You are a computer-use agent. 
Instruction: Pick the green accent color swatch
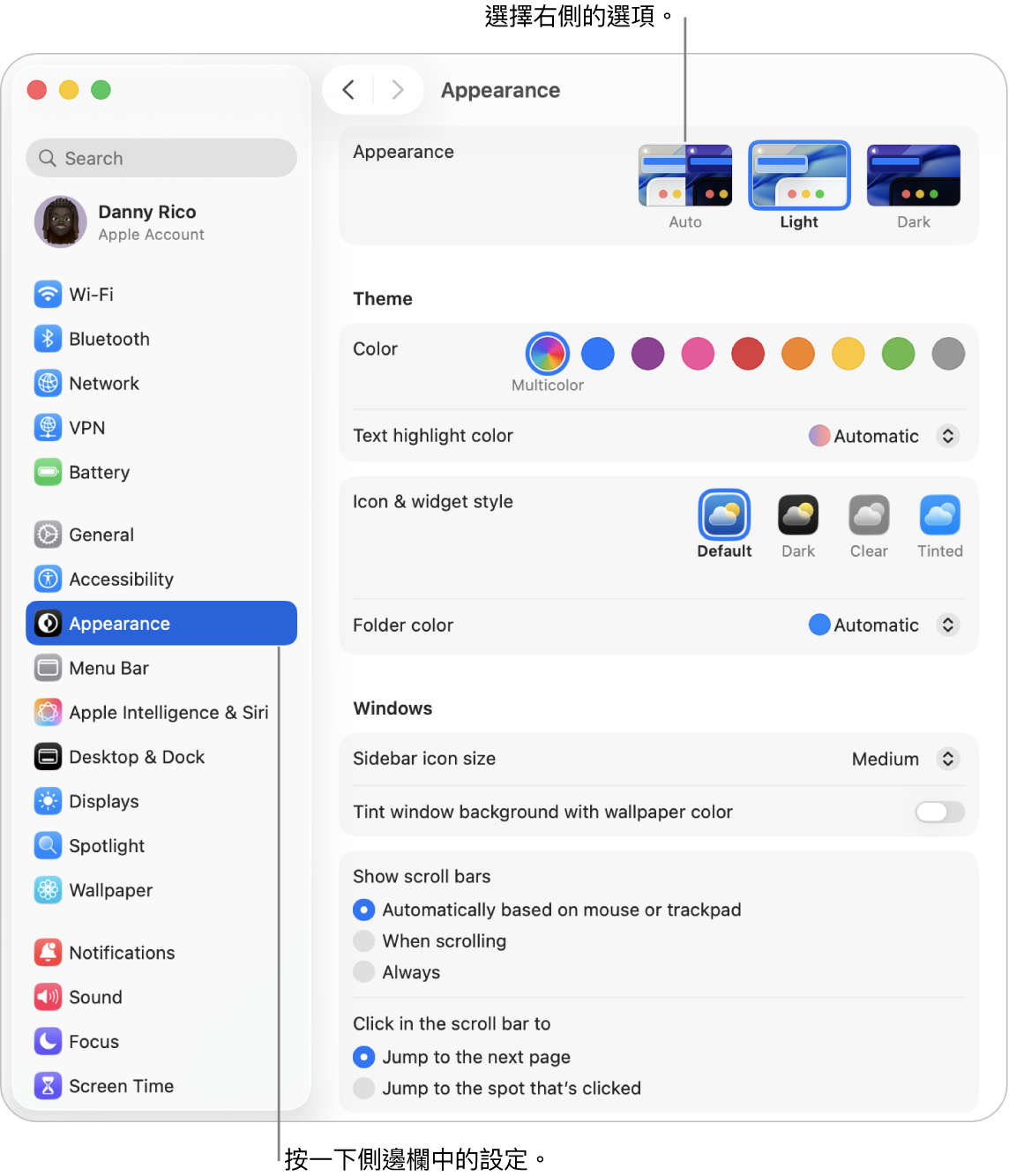pyautogui.click(x=898, y=354)
